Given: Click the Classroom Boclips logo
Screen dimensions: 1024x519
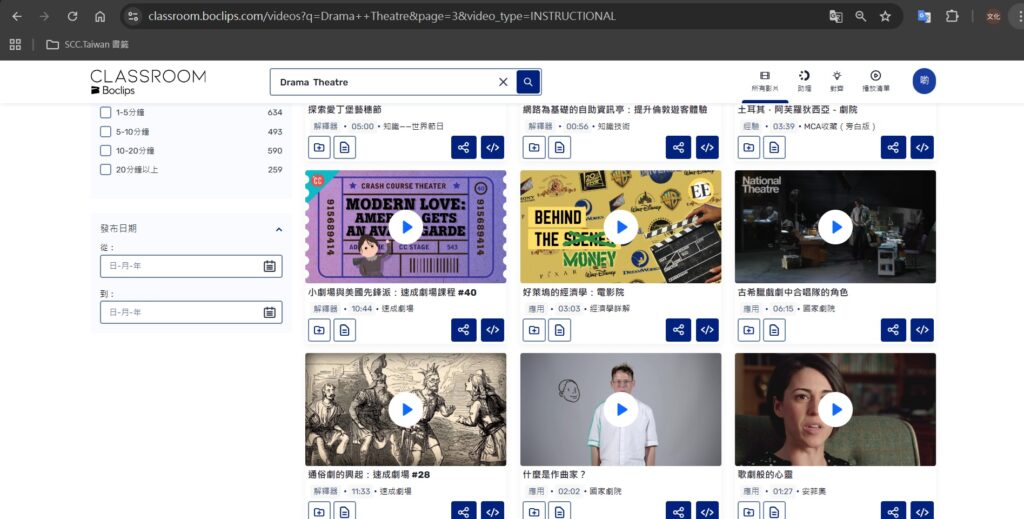Looking at the screenshot, I should (x=147, y=82).
